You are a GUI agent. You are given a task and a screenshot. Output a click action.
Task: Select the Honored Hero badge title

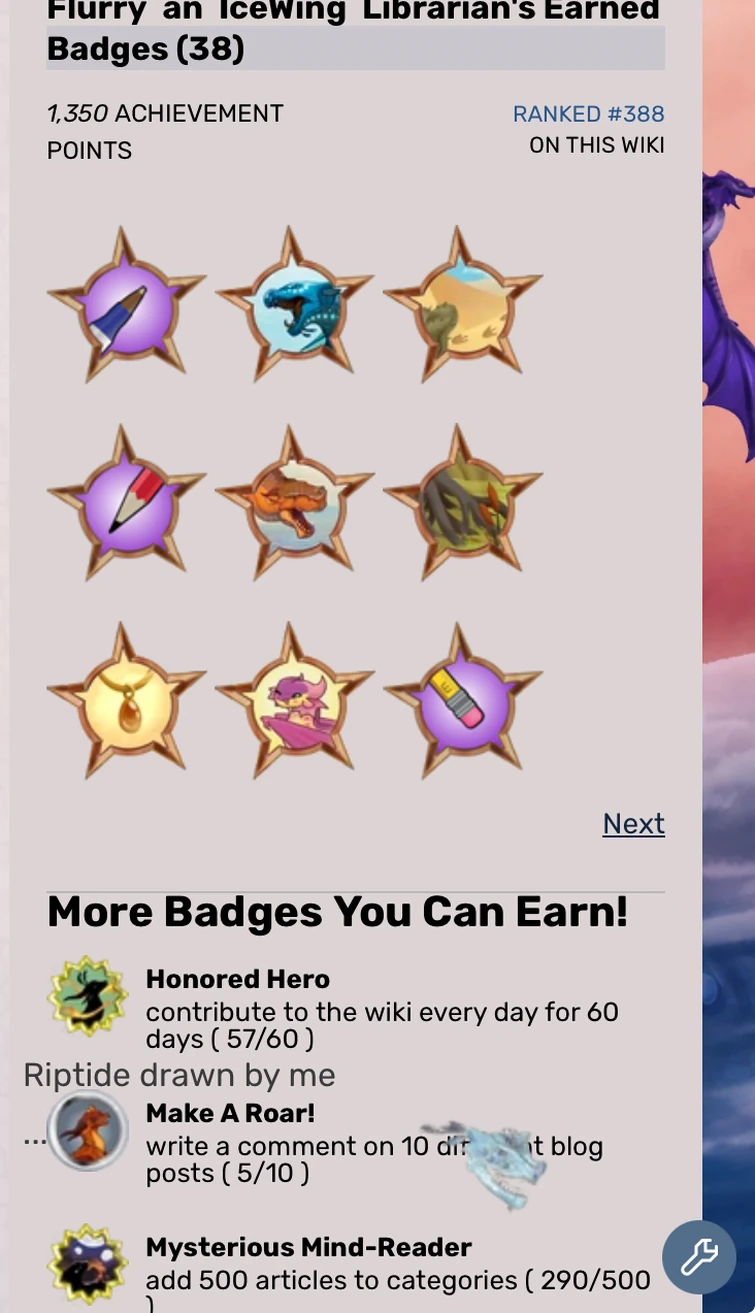point(238,979)
